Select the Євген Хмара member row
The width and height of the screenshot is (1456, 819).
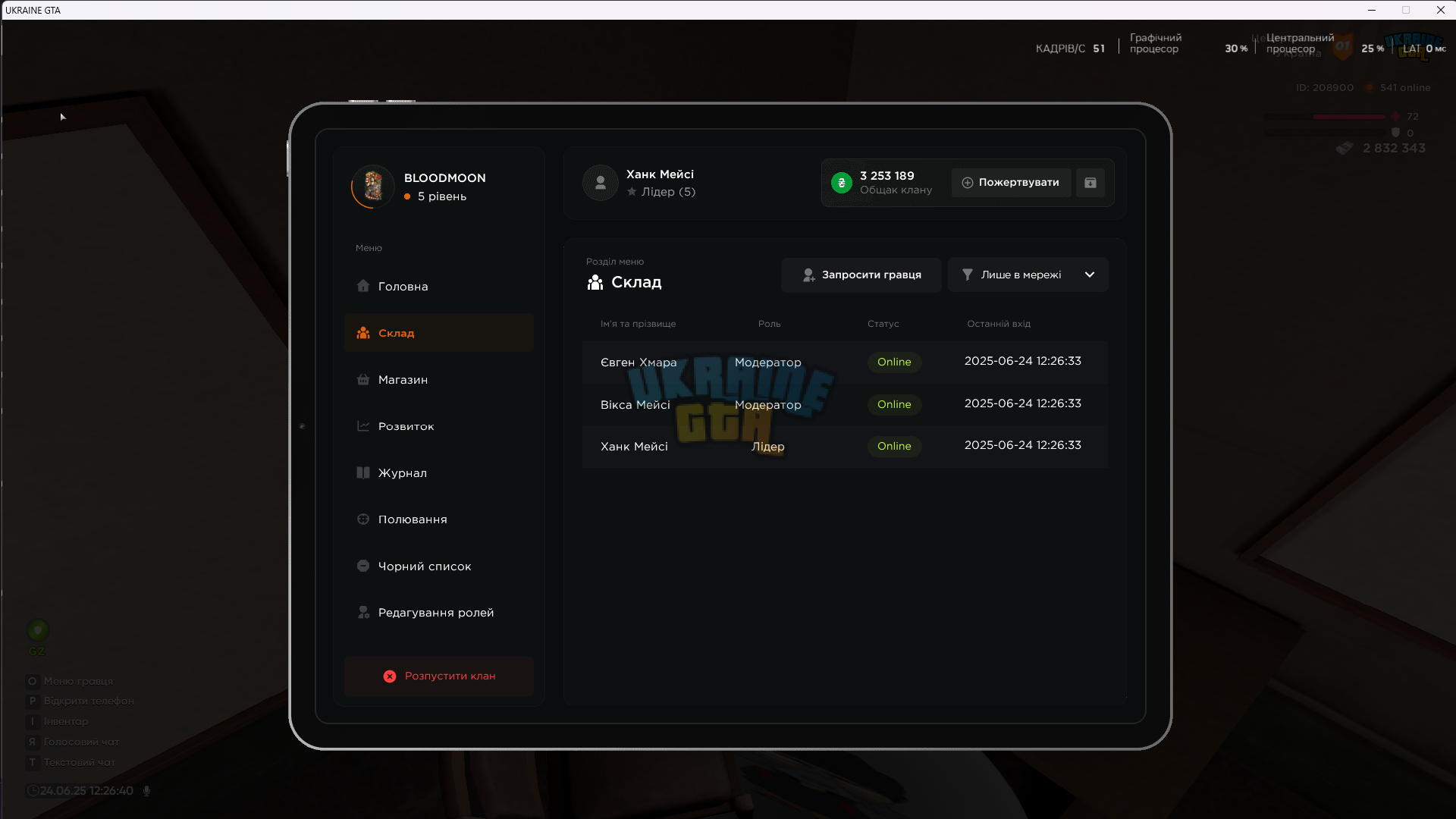845,362
